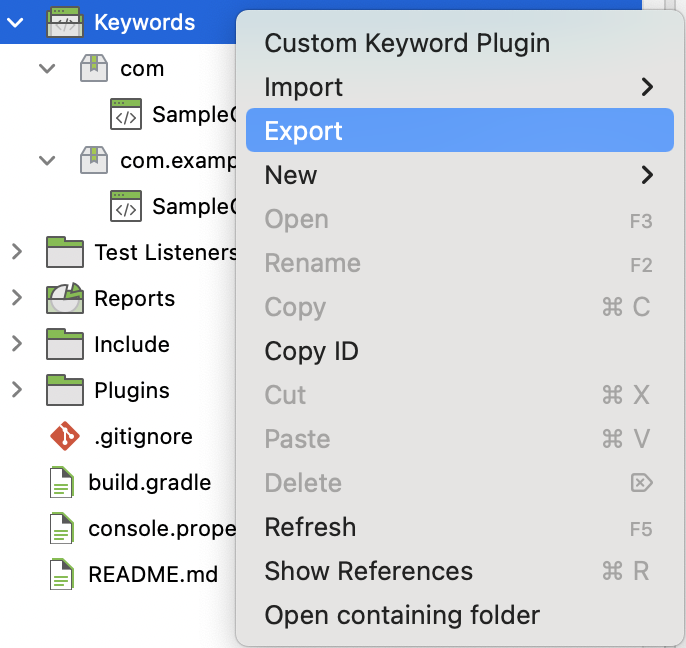This screenshot has height=648, width=686.
Task: Choose Copy ID in context menu
Action: click(x=311, y=351)
